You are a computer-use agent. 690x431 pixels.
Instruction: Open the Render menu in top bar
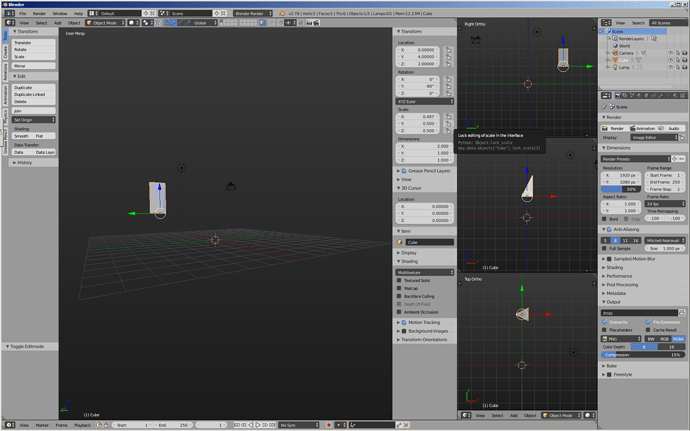39,14
